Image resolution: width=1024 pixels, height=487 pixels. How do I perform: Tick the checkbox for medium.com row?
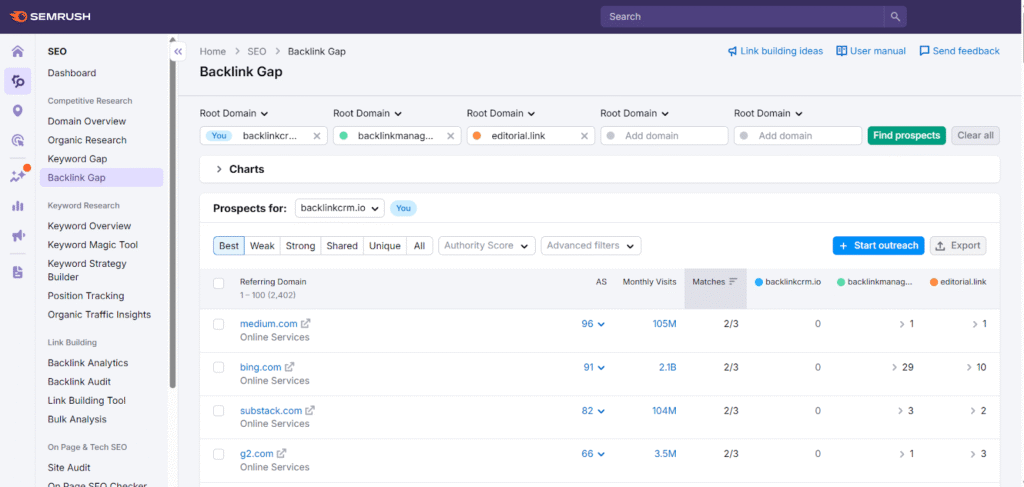click(x=219, y=324)
